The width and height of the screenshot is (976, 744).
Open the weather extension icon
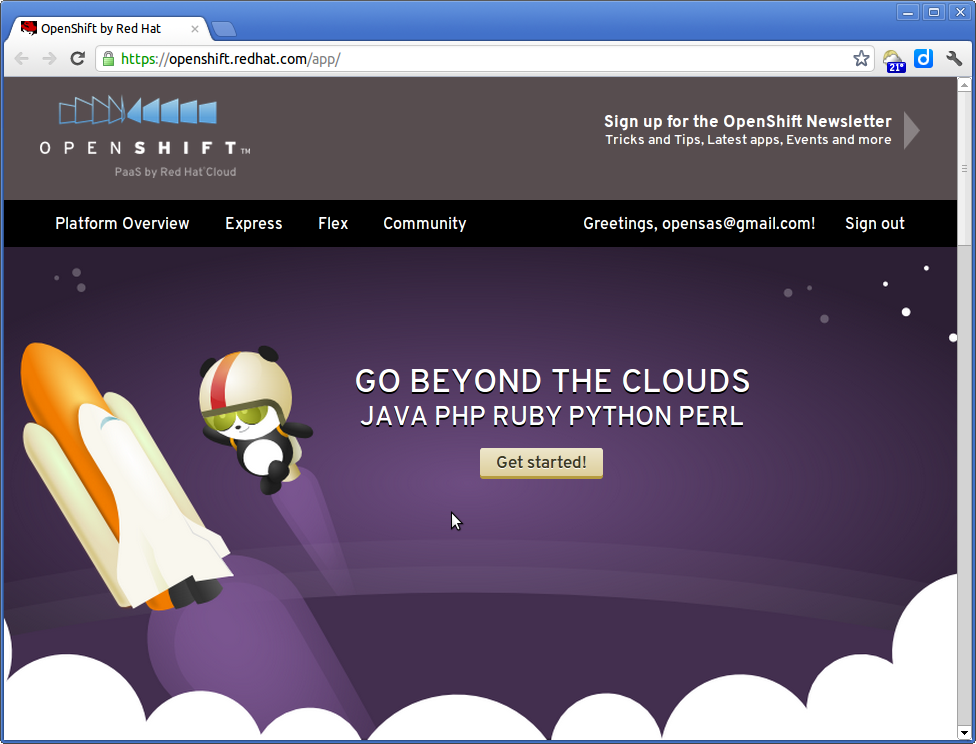[894, 60]
